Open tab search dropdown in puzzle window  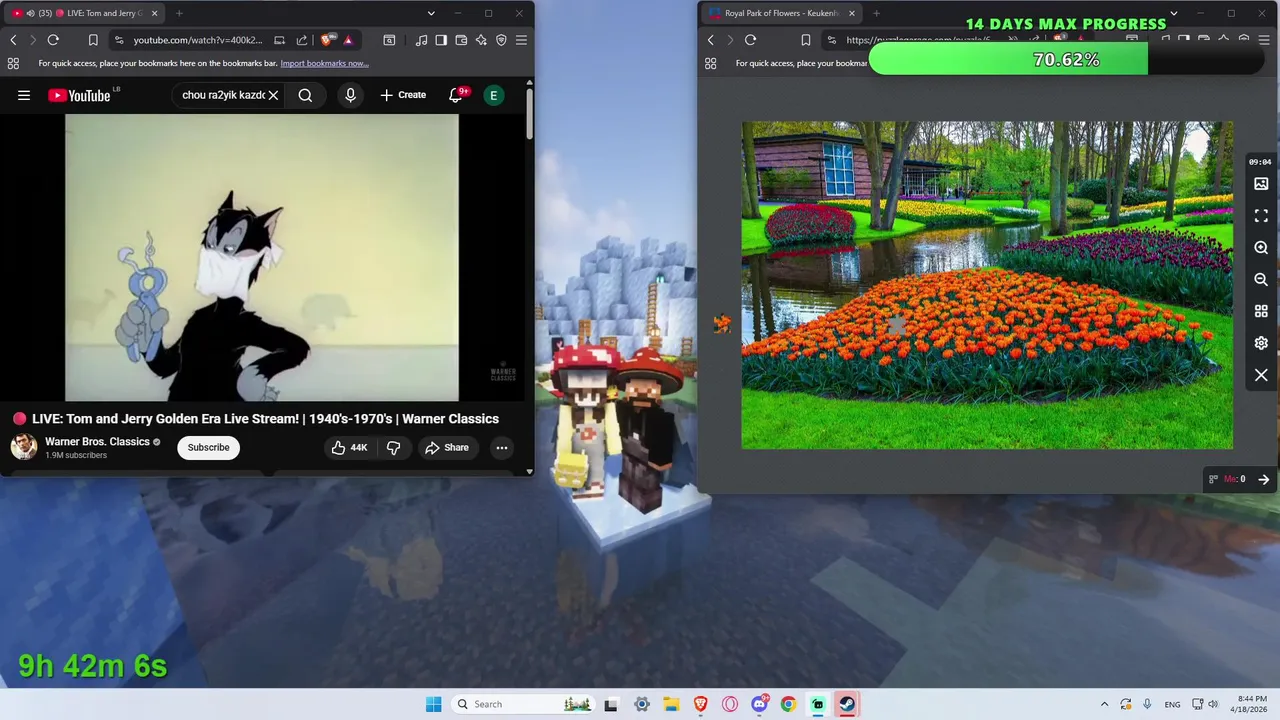pyautogui.click(x=1173, y=13)
